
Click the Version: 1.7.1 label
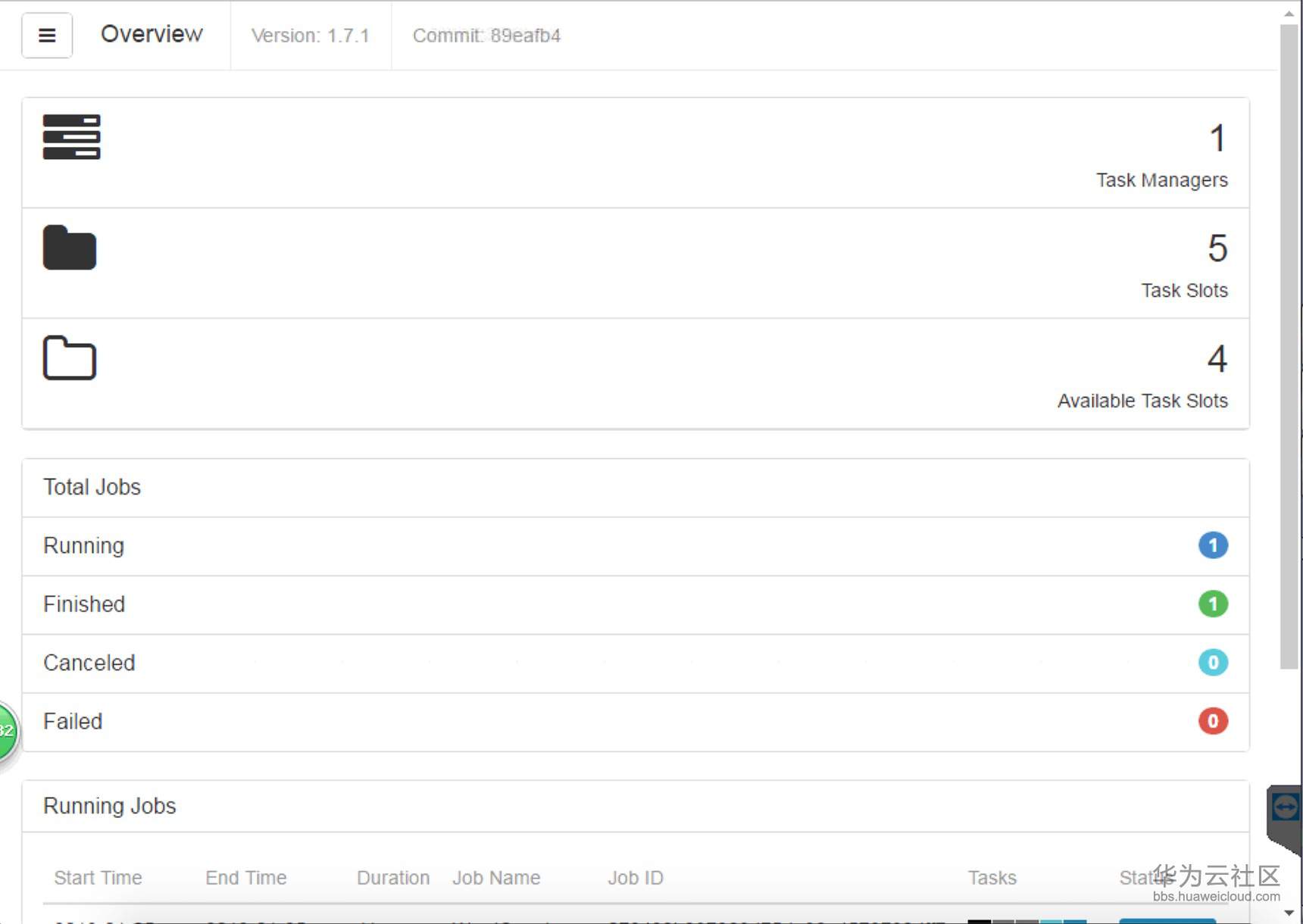click(x=311, y=36)
